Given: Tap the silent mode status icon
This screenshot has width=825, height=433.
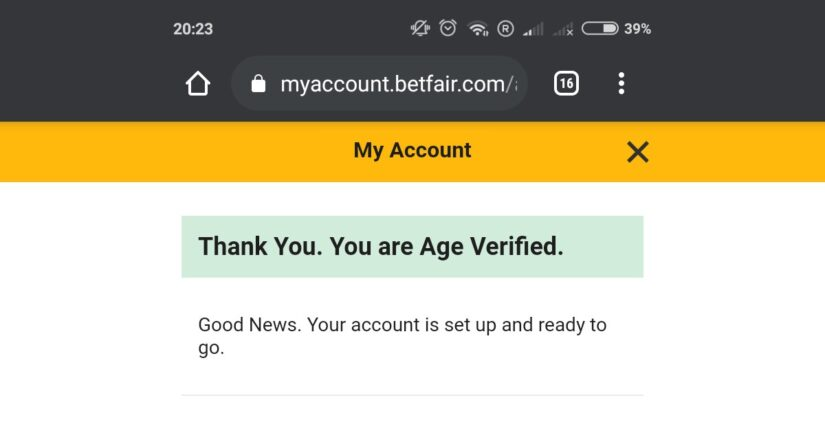Looking at the screenshot, I should coord(420,29).
